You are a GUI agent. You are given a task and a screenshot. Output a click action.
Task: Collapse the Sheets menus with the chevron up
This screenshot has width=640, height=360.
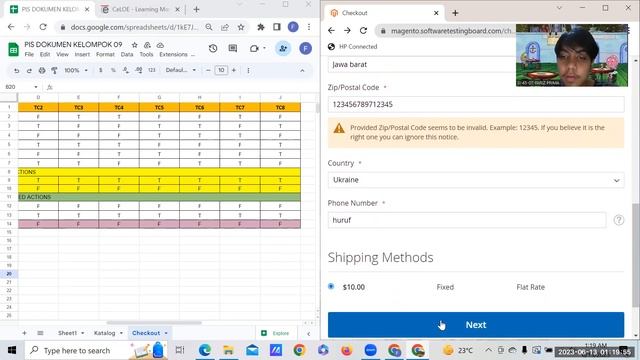(x=302, y=71)
